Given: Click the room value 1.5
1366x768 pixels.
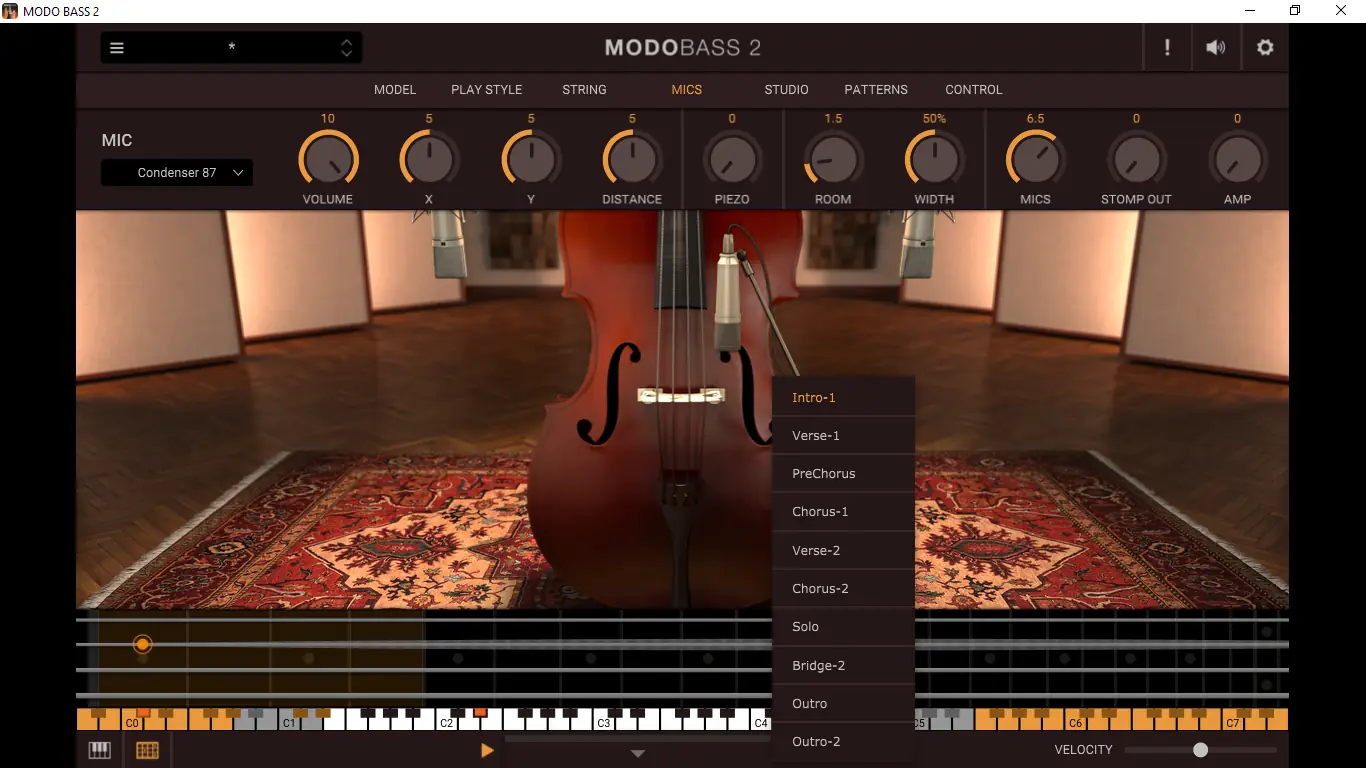Looking at the screenshot, I should coord(833,119).
